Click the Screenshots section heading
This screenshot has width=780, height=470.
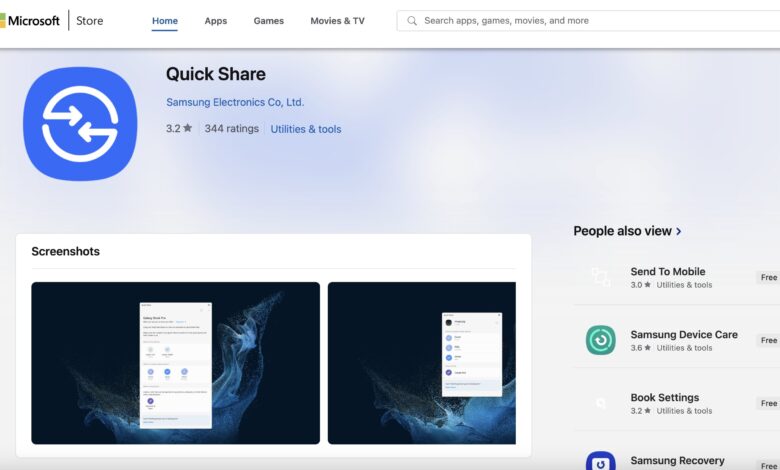click(66, 251)
